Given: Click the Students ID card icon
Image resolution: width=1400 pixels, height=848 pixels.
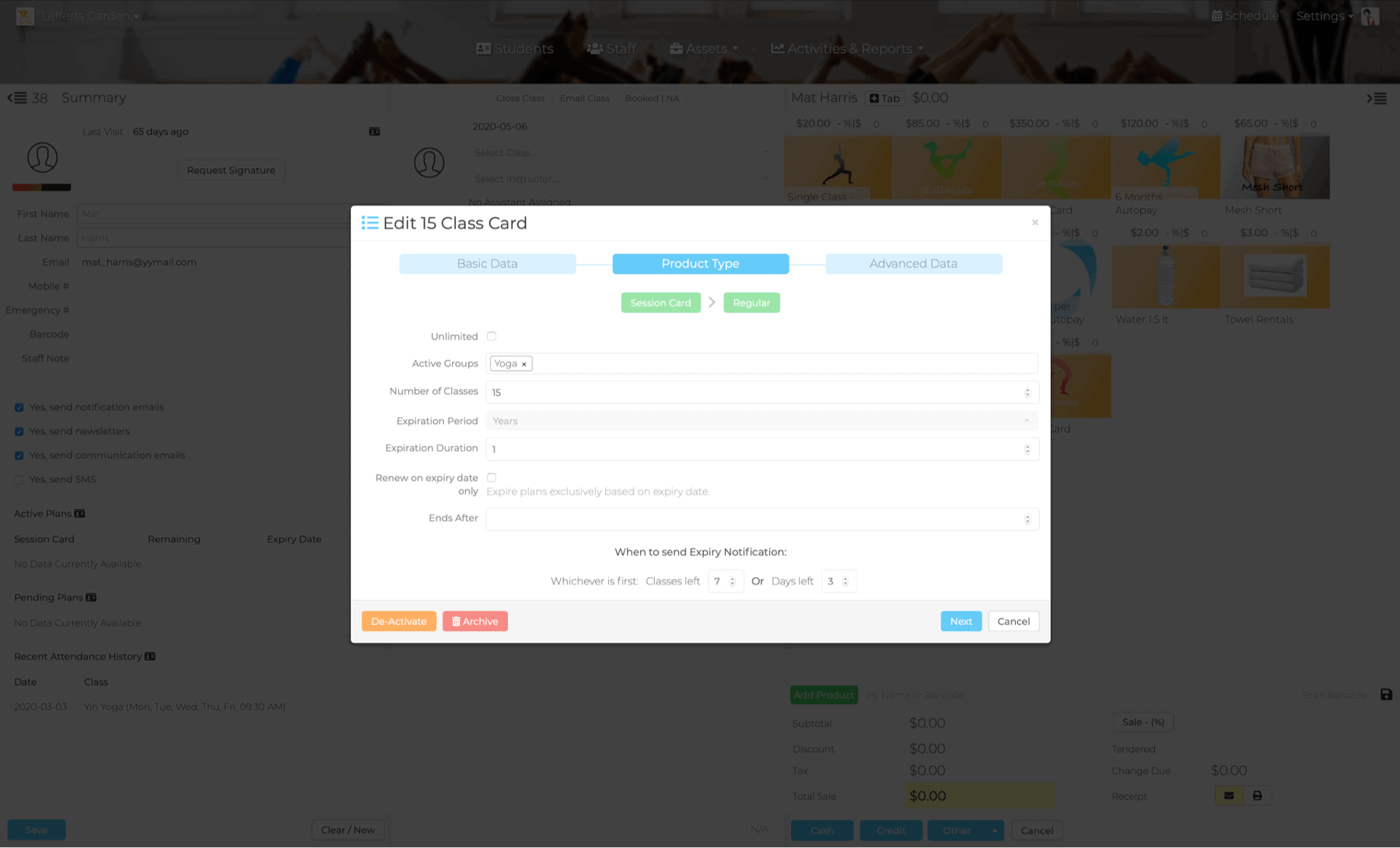Looking at the screenshot, I should coord(483,48).
